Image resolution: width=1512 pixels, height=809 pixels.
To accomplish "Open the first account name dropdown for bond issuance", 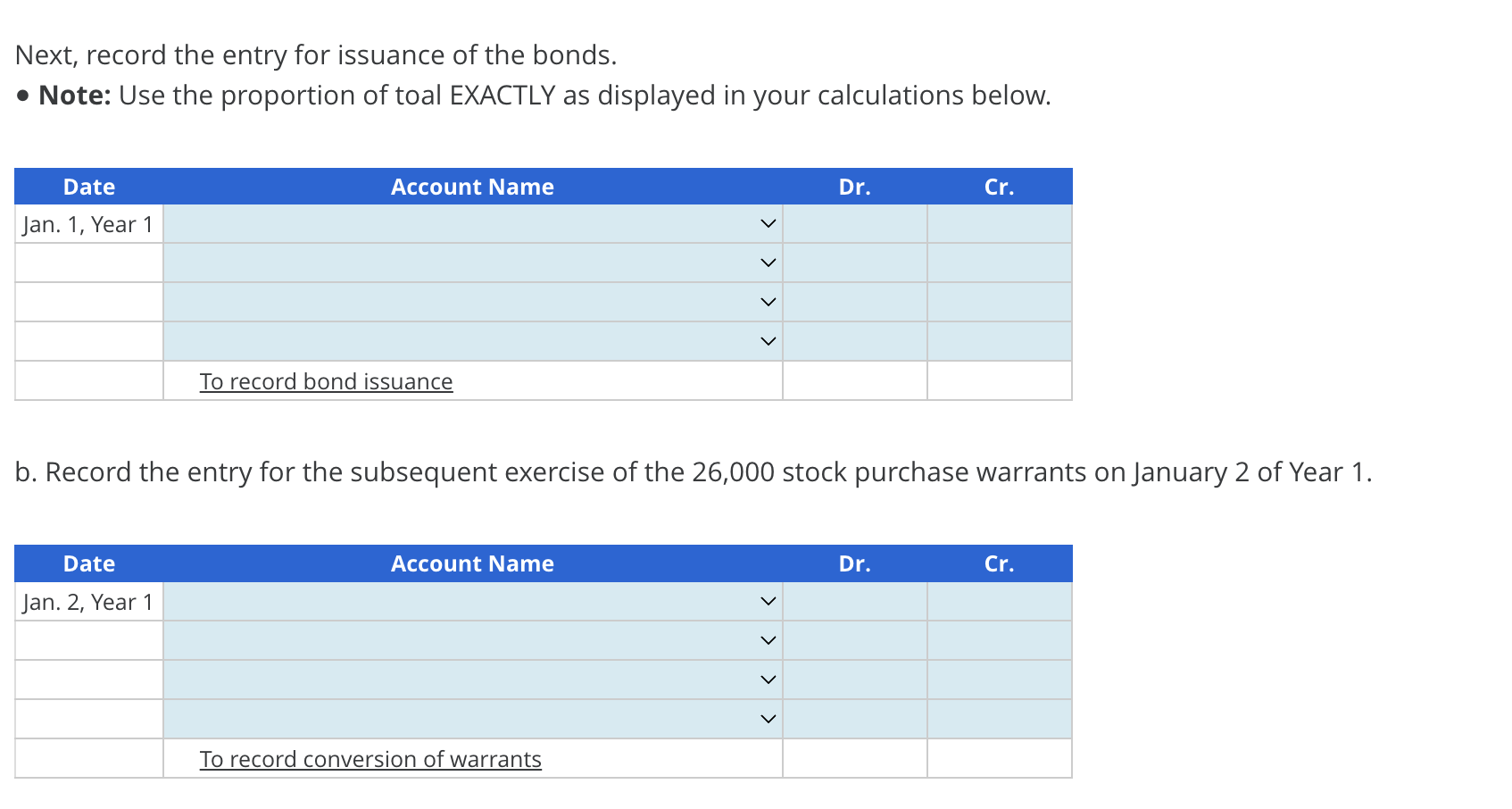I will coord(768,224).
